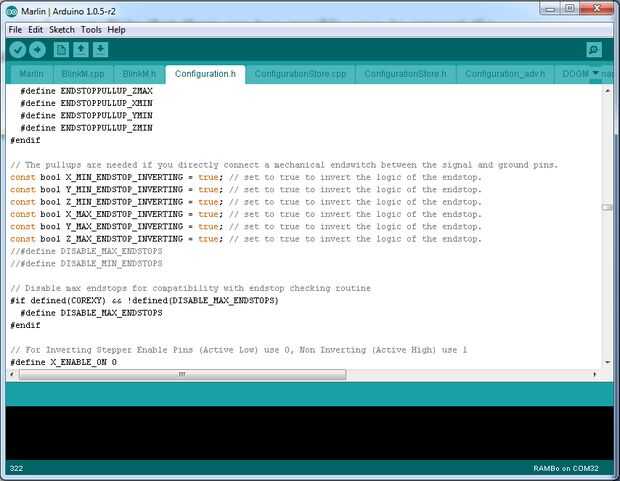The height and width of the screenshot is (481, 620).
Task: Click comment 'For Inverting Stepper Enable Pins'
Action: pos(238,350)
